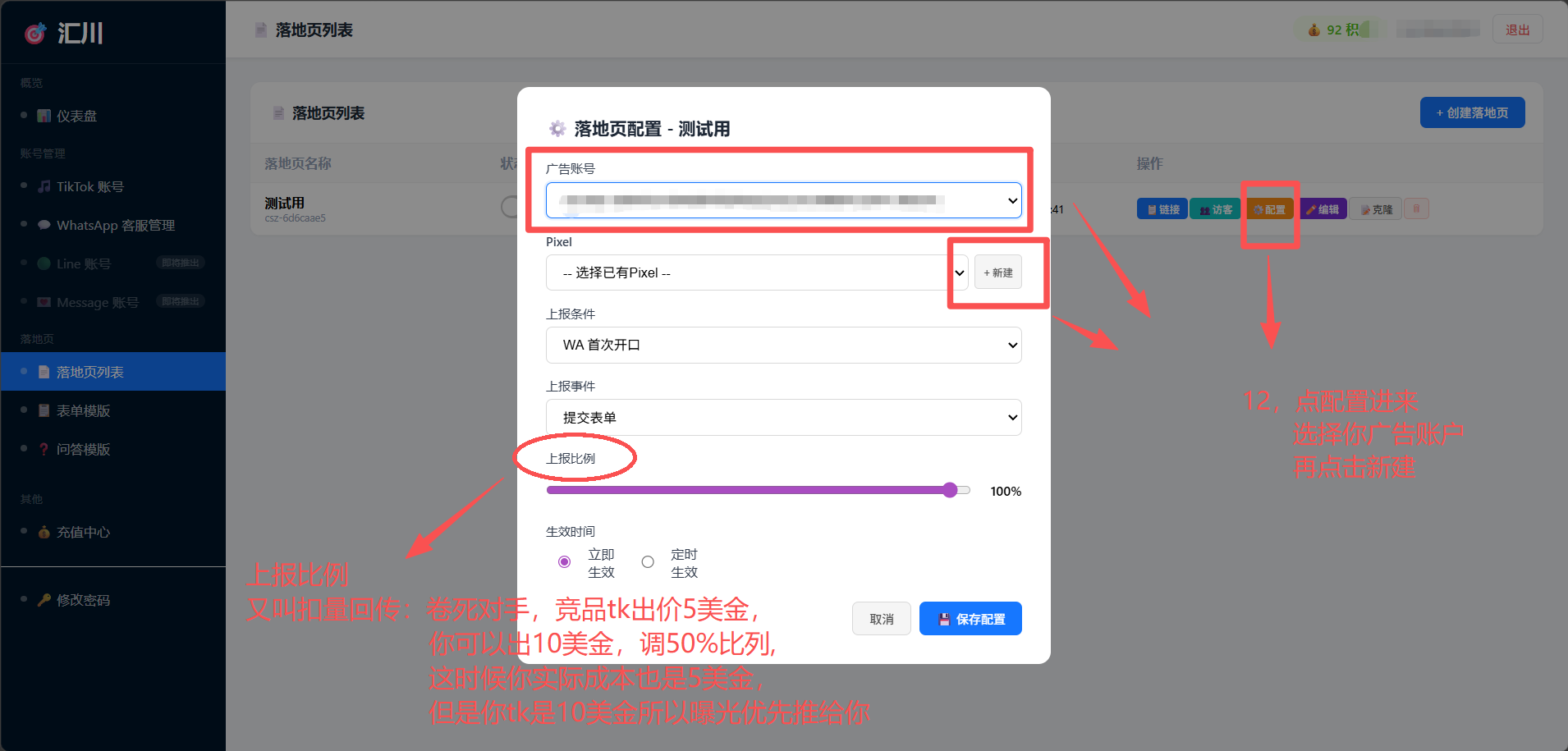
Task: Click the 保存配置 save button
Action: click(x=970, y=619)
